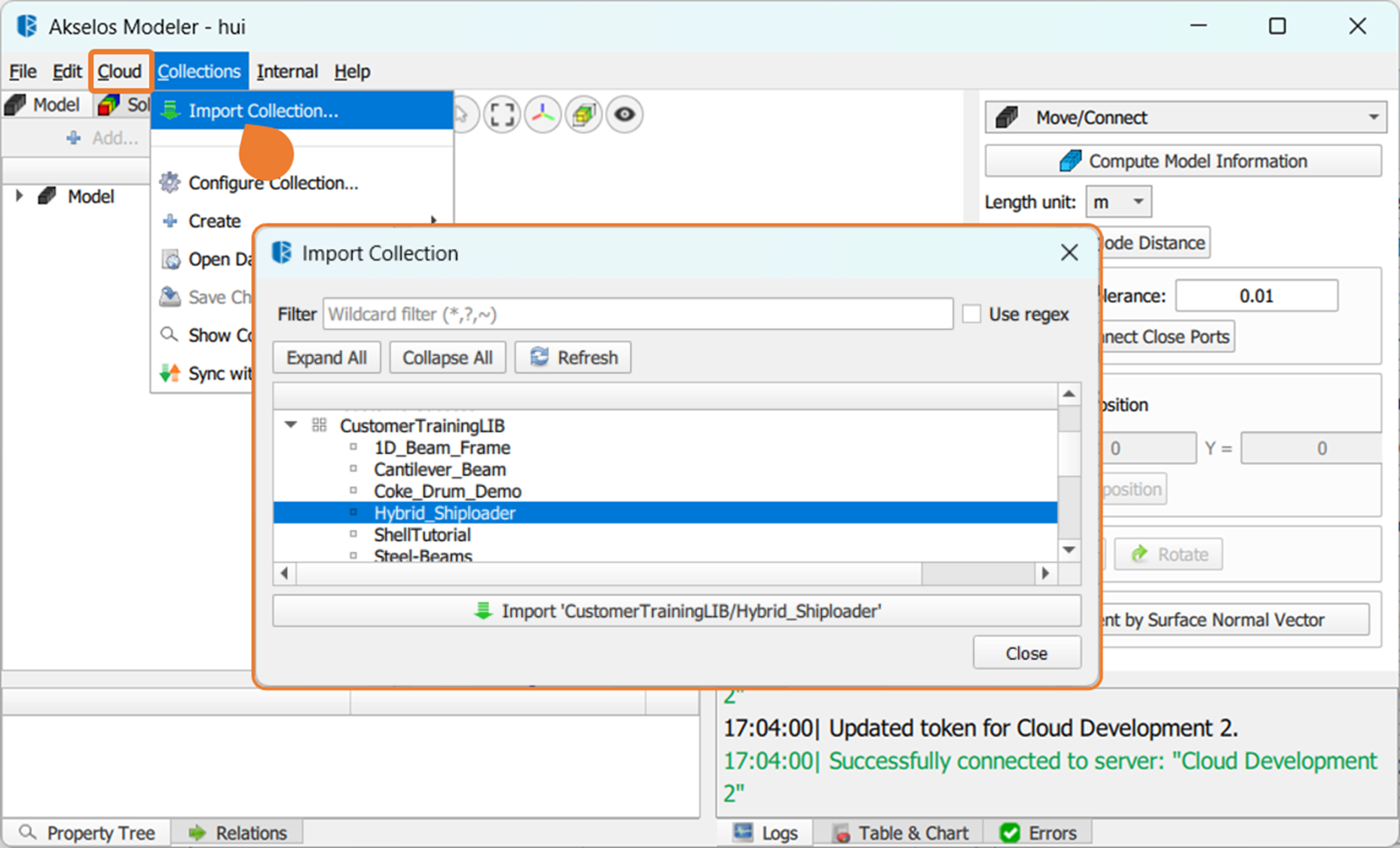Click Compute Model Information button
Viewport: 1400px width, 848px height.
click(x=1184, y=161)
